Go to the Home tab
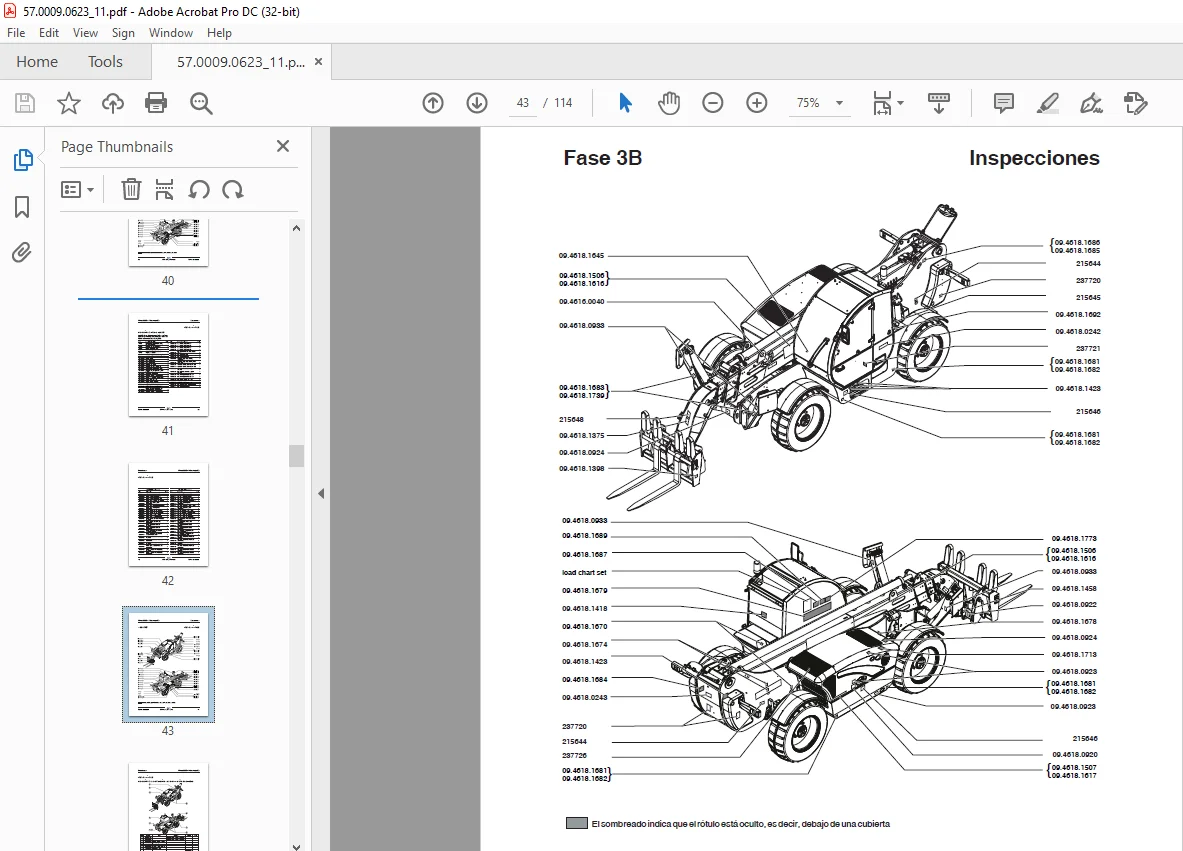The width and height of the screenshot is (1183, 851). [x=37, y=62]
